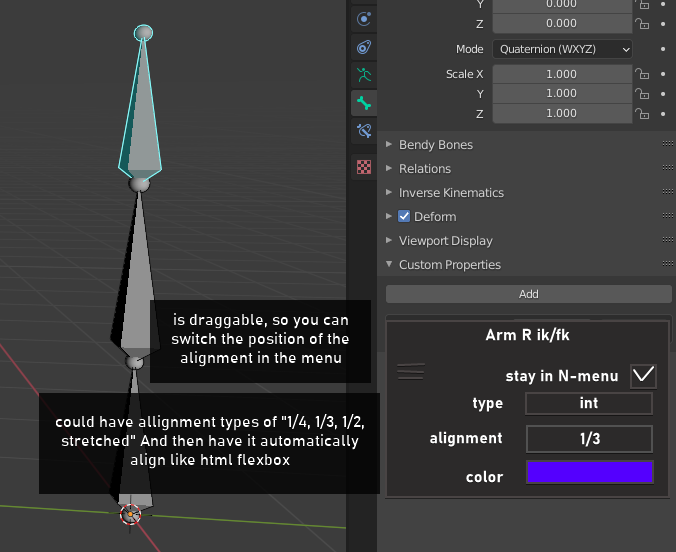Switch to the Bone properties tab

tap(364, 103)
